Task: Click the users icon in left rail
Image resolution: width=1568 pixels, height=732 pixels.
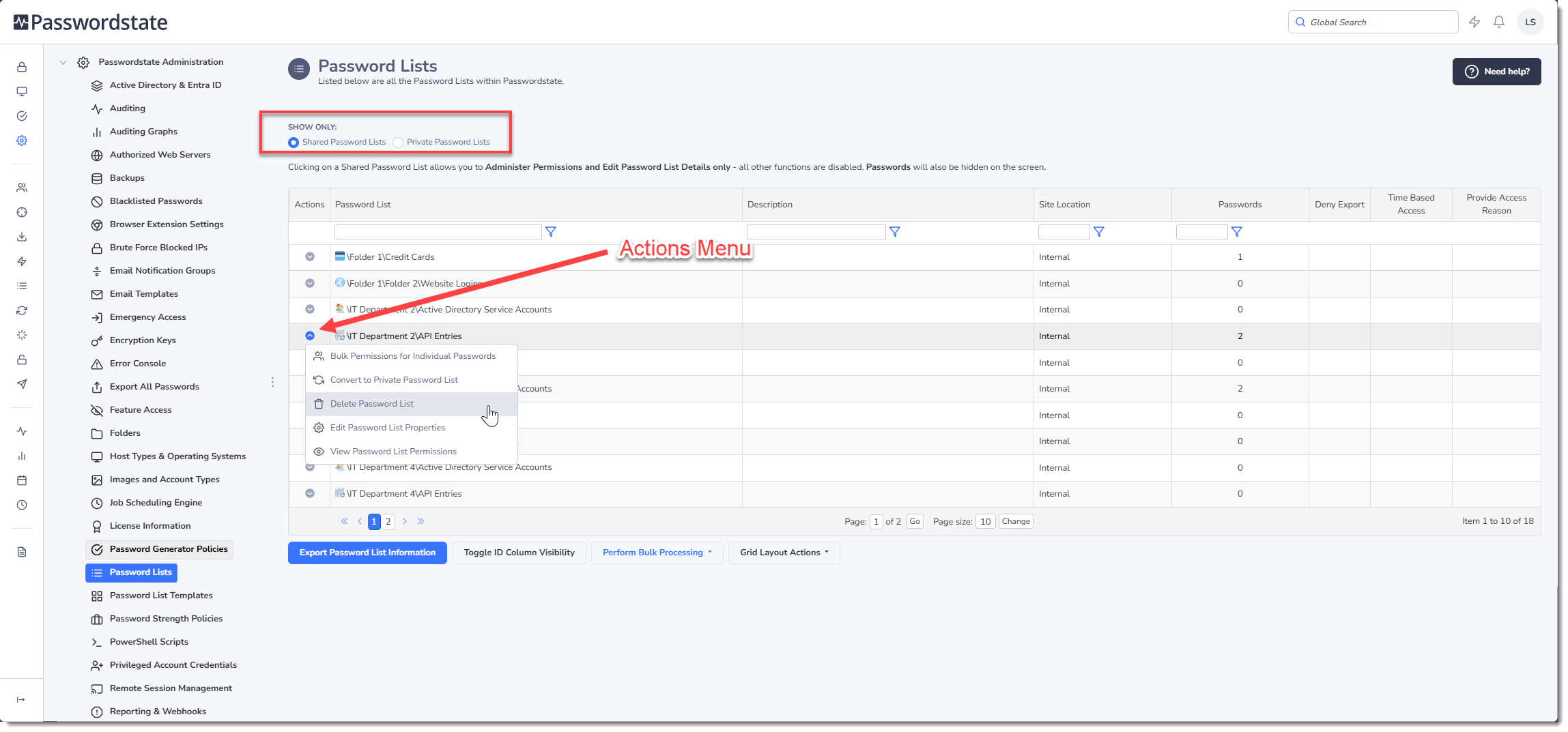Action: (x=22, y=188)
